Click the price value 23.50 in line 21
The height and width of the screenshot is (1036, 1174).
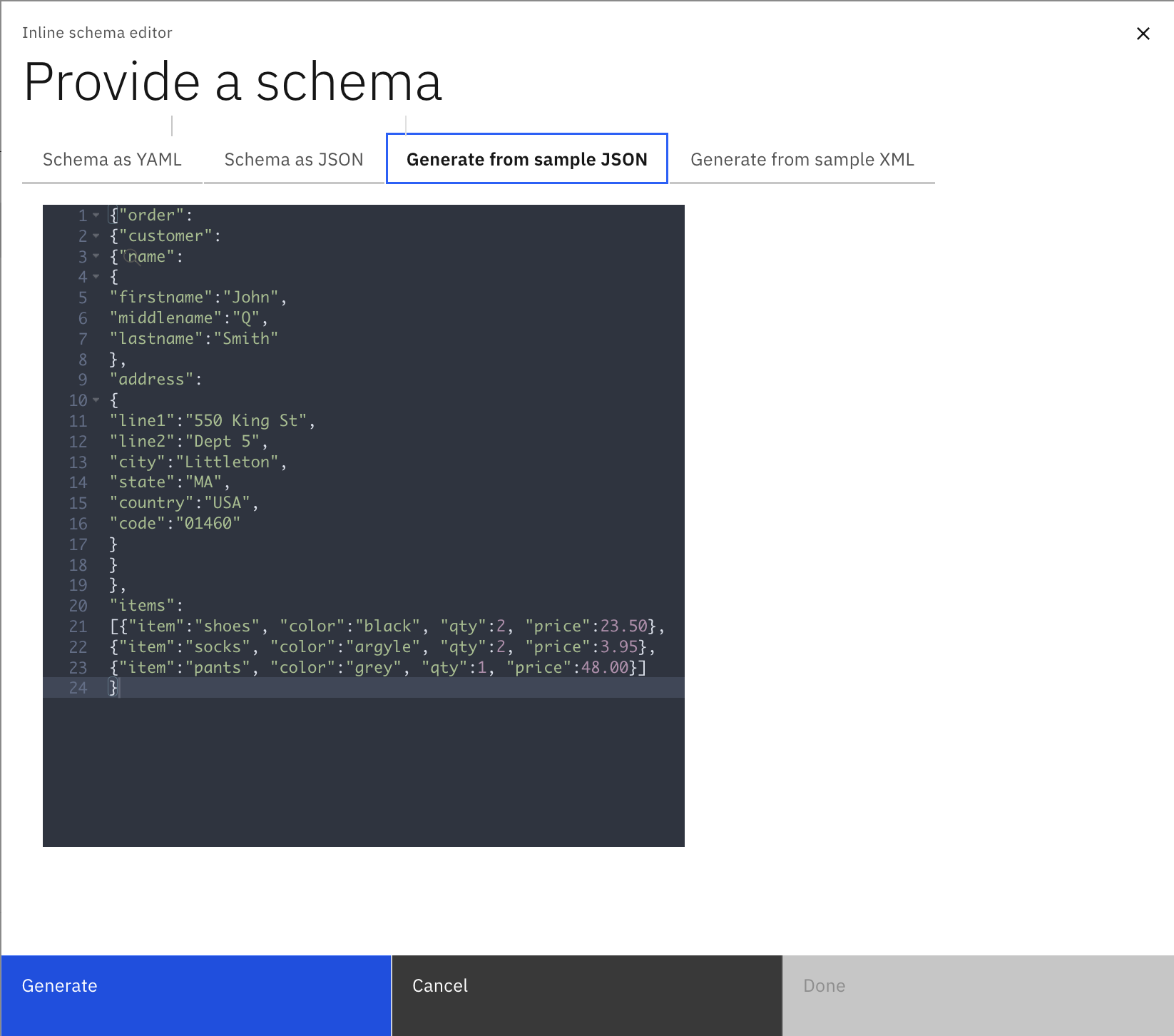pyautogui.click(x=623, y=626)
